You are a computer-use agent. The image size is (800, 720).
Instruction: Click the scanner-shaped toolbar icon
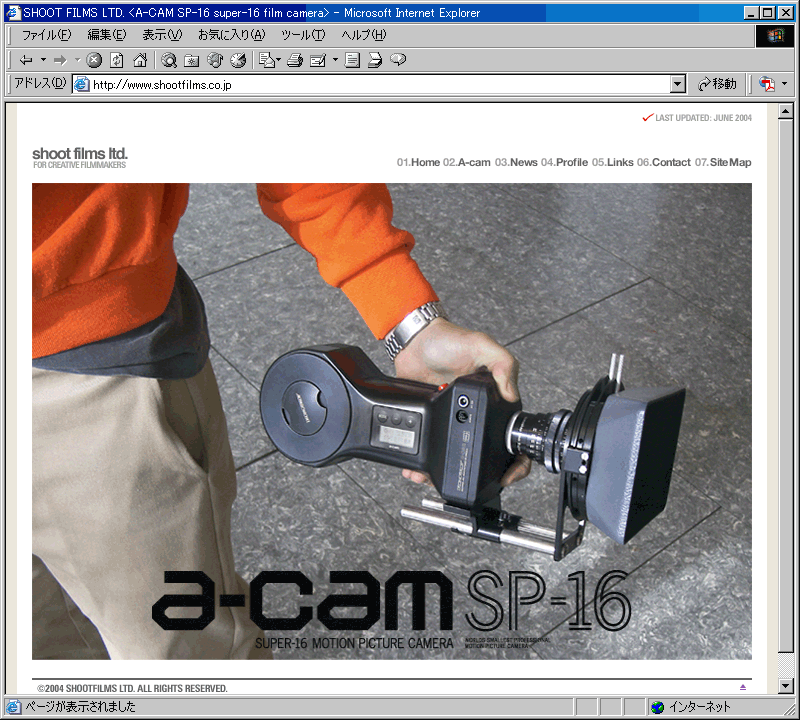[x=374, y=60]
